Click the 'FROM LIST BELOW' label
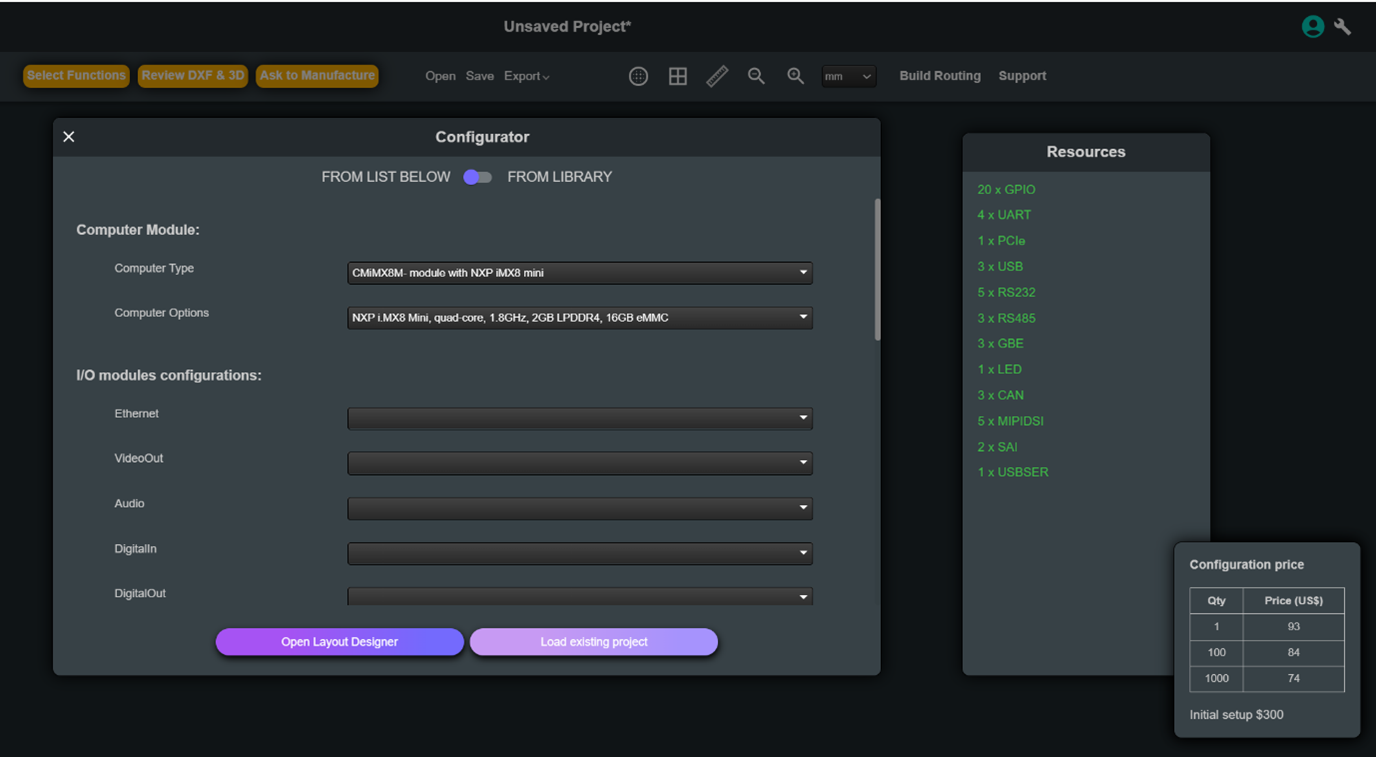This screenshot has height=757, width=1376. pyautogui.click(x=386, y=177)
